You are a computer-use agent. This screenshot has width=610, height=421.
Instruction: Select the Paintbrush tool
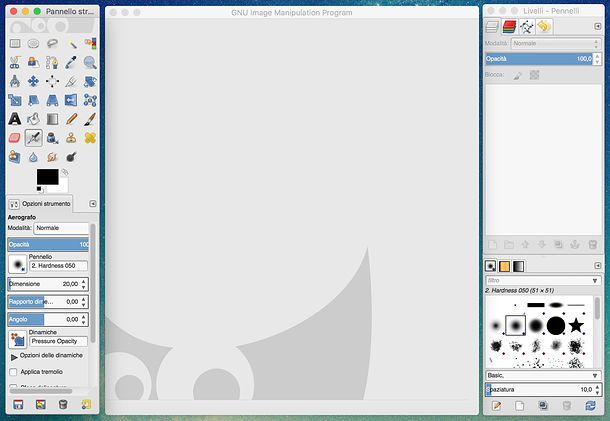click(90, 119)
